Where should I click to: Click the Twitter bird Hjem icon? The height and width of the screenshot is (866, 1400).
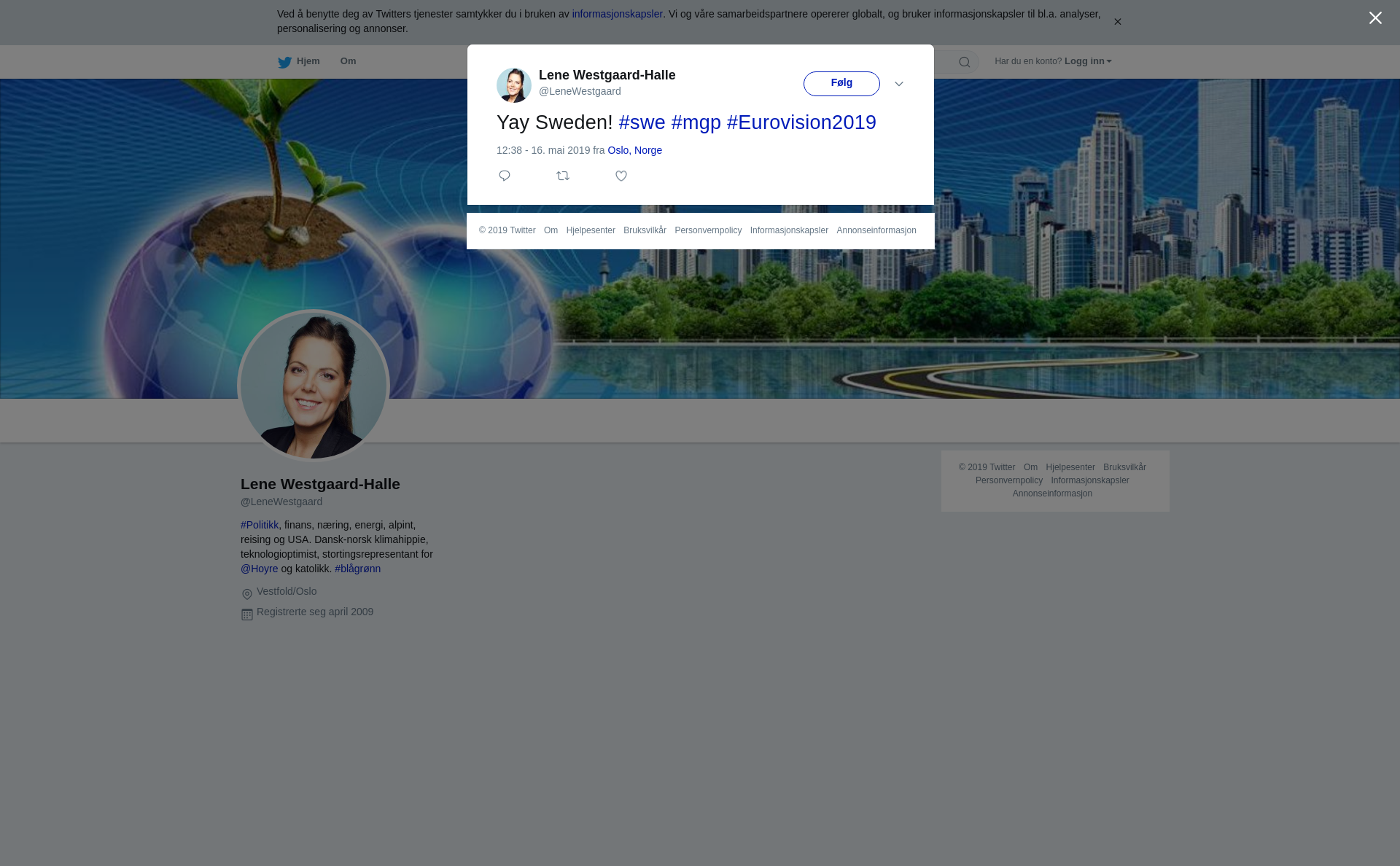(285, 62)
